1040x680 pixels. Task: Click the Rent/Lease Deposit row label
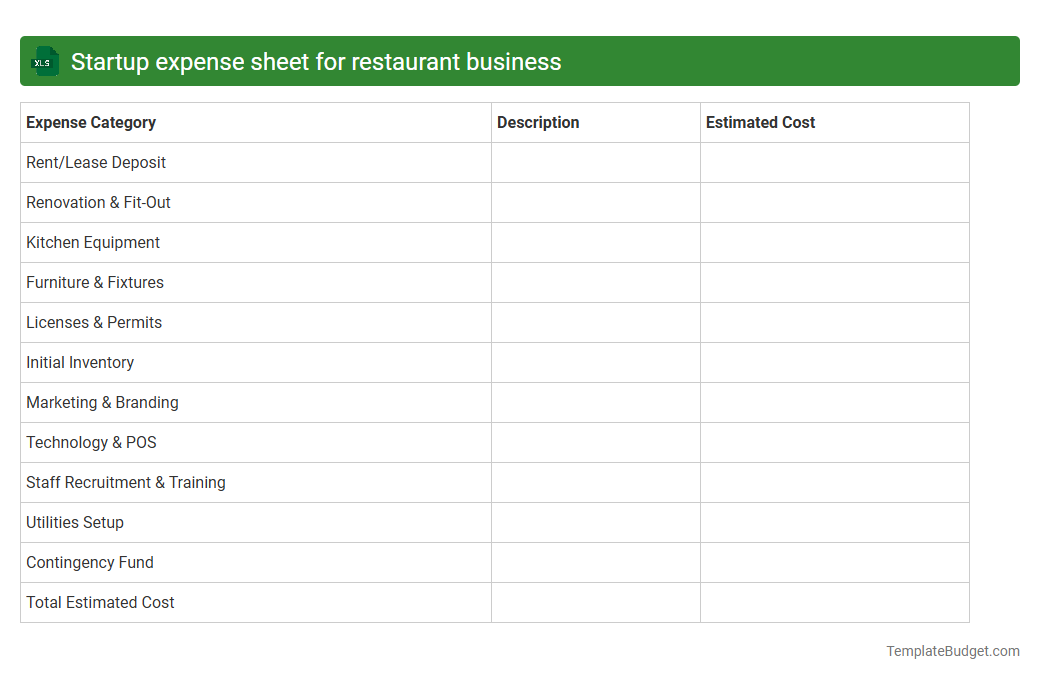96,162
